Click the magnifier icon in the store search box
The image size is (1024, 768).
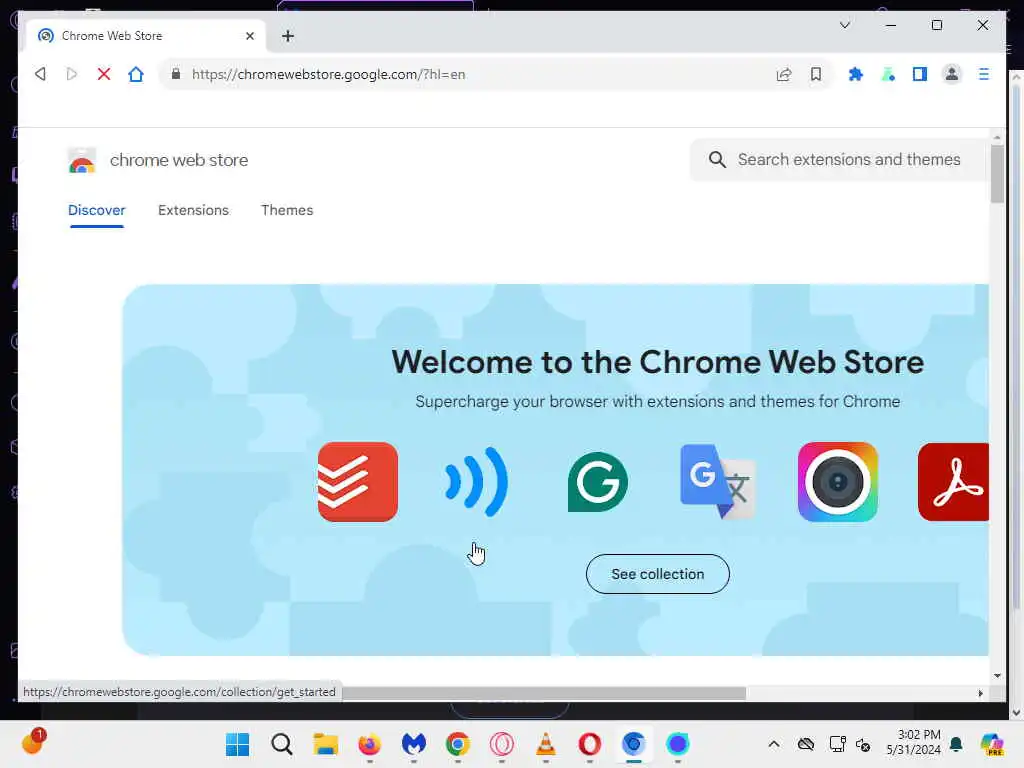[x=717, y=160]
